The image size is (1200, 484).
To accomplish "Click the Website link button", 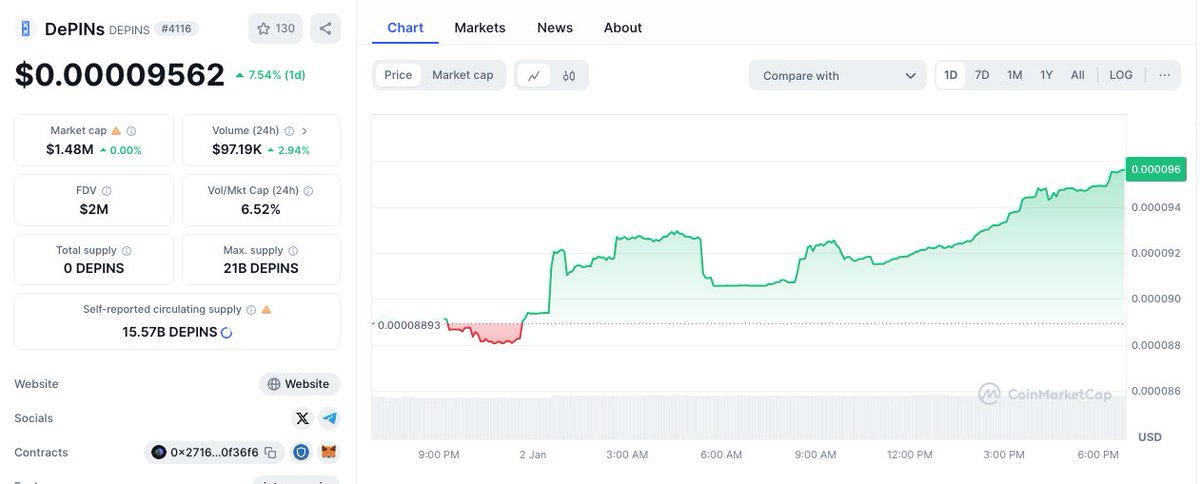I will pos(299,384).
